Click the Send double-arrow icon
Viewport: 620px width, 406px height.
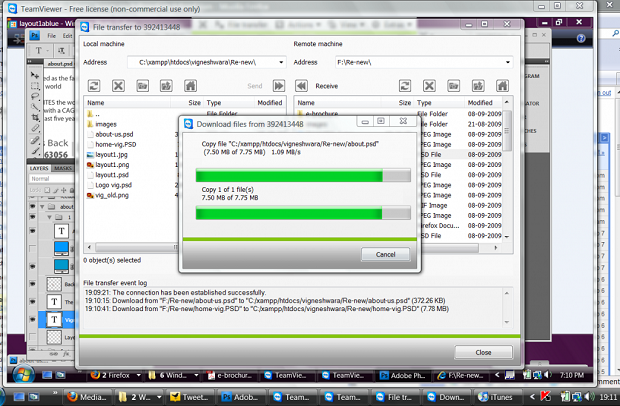point(279,86)
